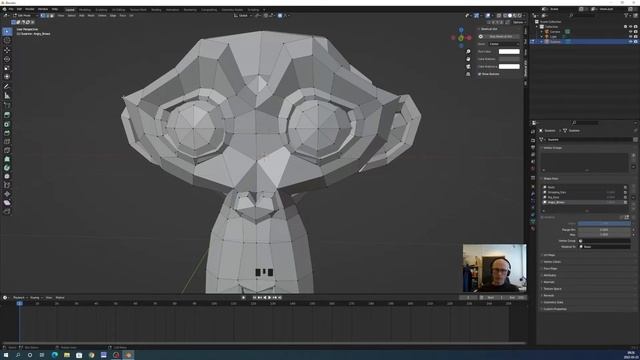Screen dimensions: 640x360
Task: Open the Global transform orientation dropdown
Action: (242, 16)
